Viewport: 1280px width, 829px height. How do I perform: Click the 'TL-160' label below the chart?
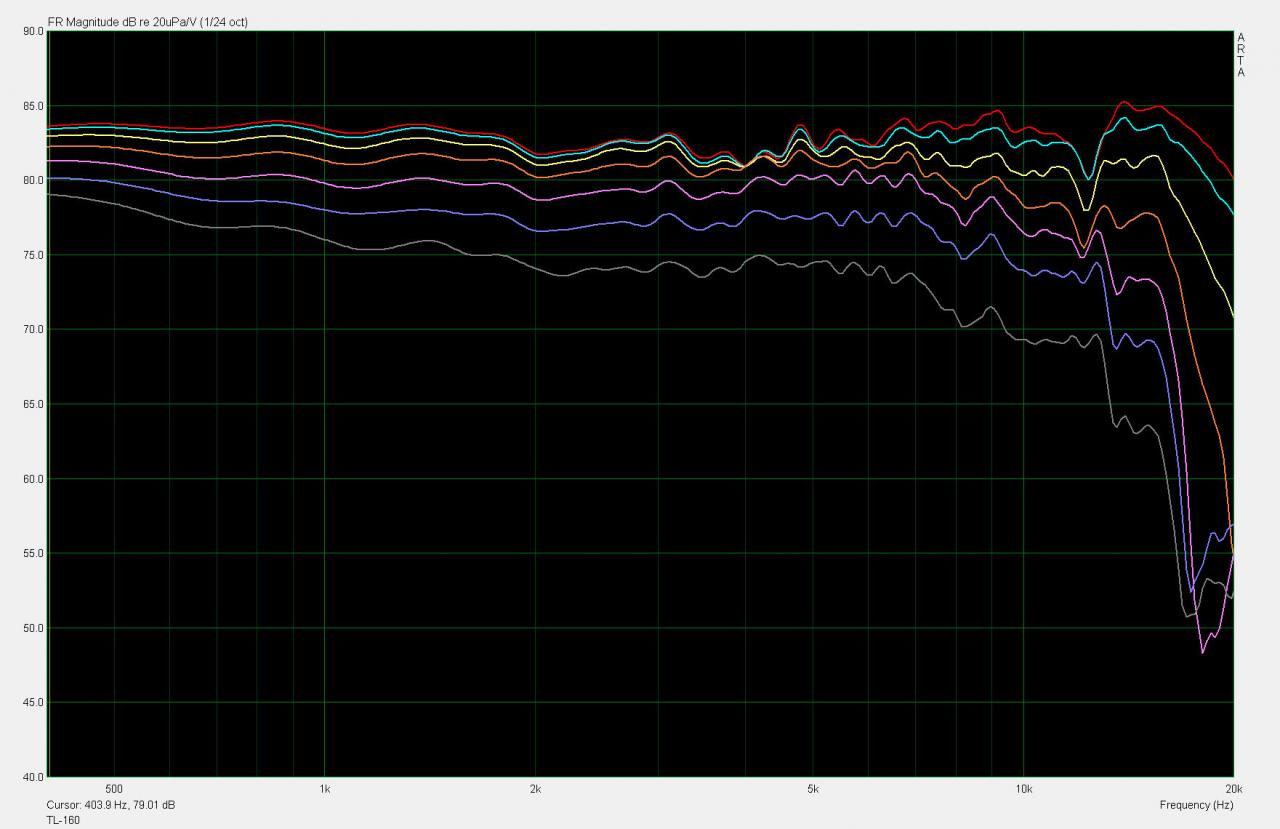63,820
